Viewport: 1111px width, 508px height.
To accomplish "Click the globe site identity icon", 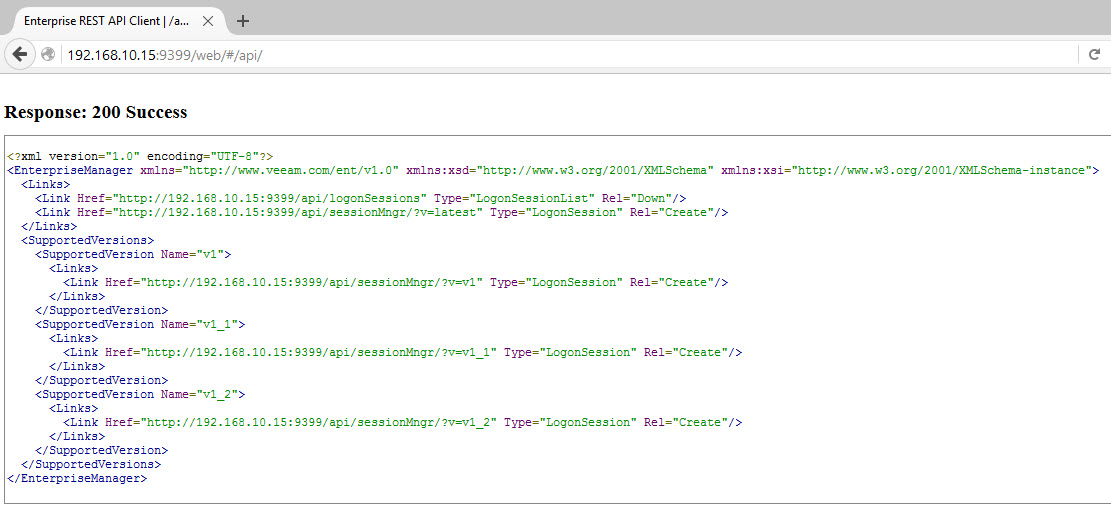I will point(48,54).
